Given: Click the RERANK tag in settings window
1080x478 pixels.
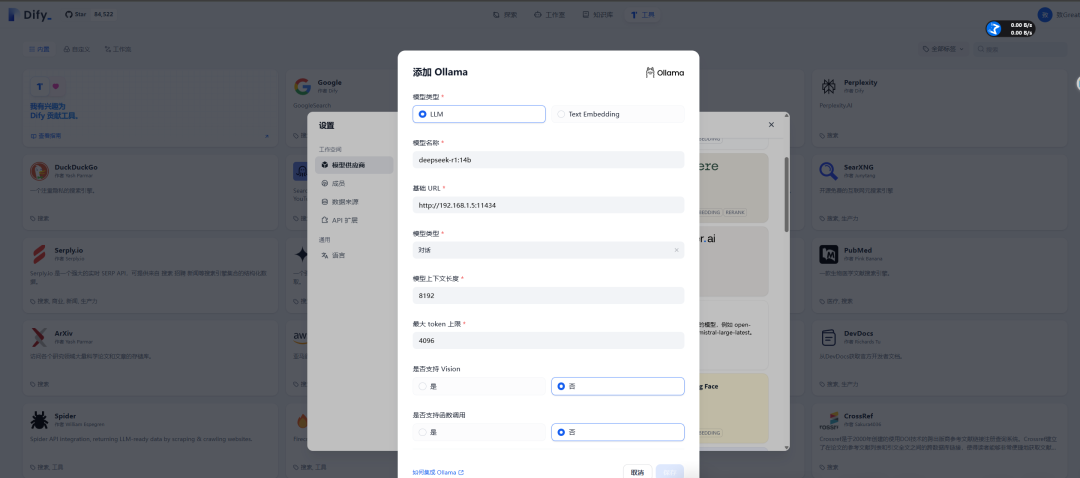Looking at the screenshot, I should pos(735,212).
